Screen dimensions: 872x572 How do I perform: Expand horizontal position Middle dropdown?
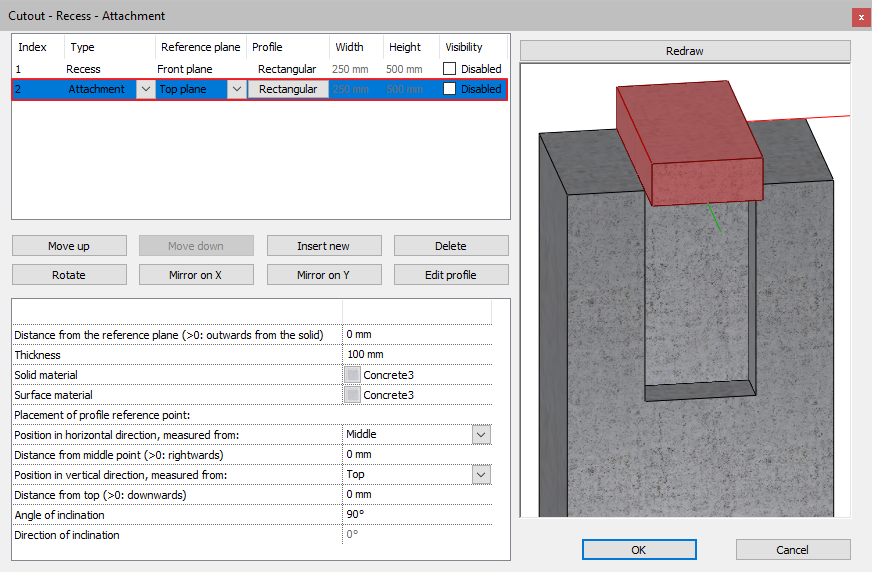pos(481,435)
